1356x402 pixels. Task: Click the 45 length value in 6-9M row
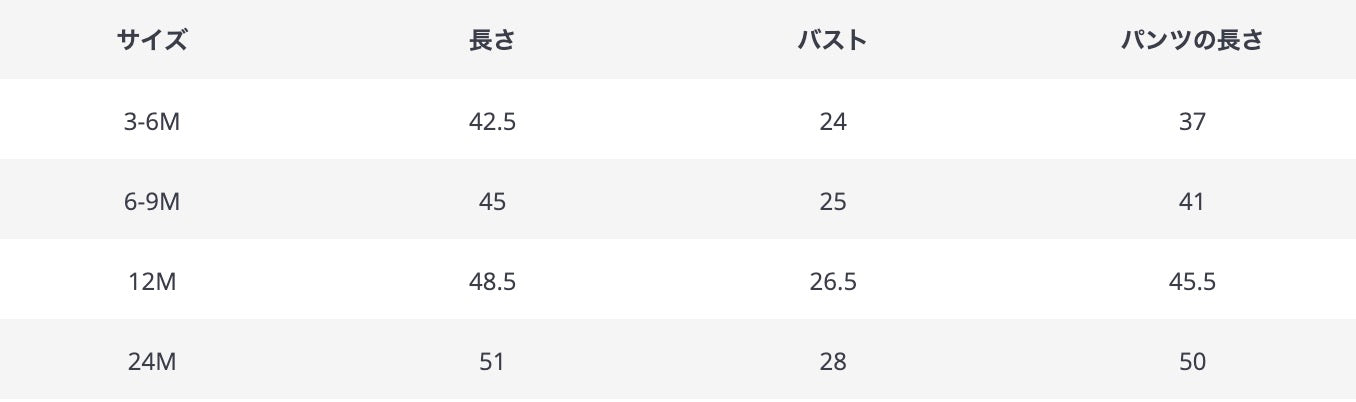[492, 202]
